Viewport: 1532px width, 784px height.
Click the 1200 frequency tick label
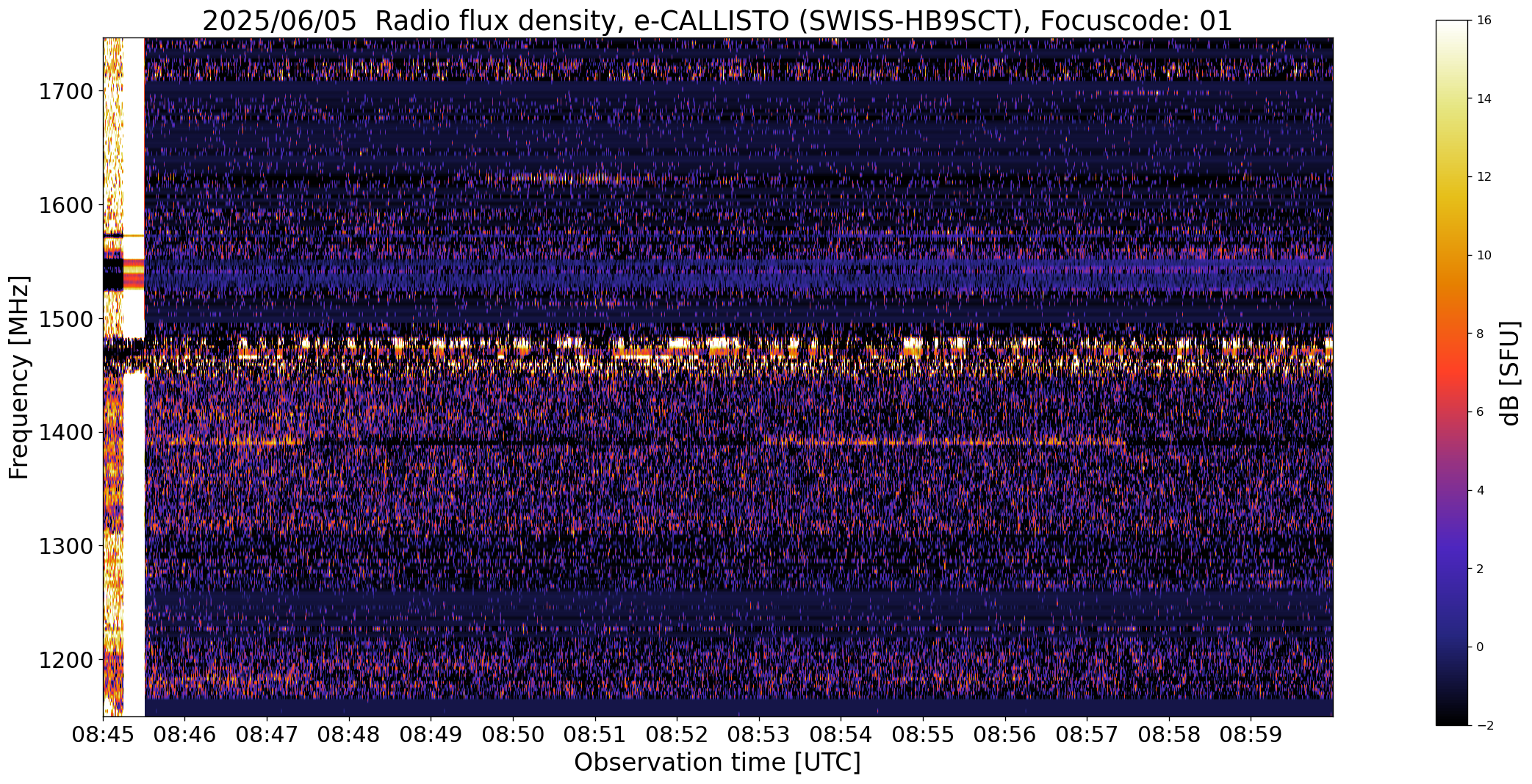point(65,660)
